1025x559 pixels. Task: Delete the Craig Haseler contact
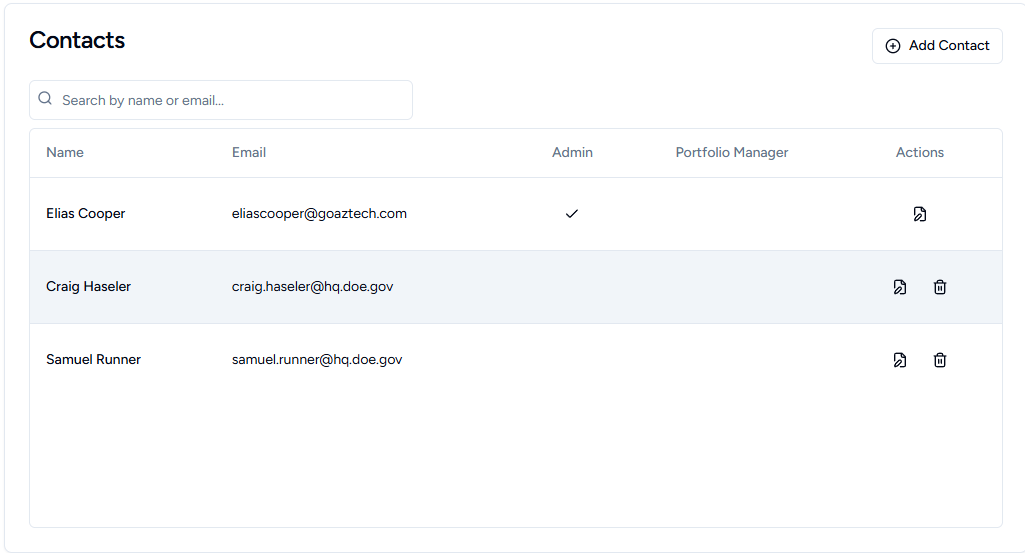pyautogui.click(x=940, y=287)
